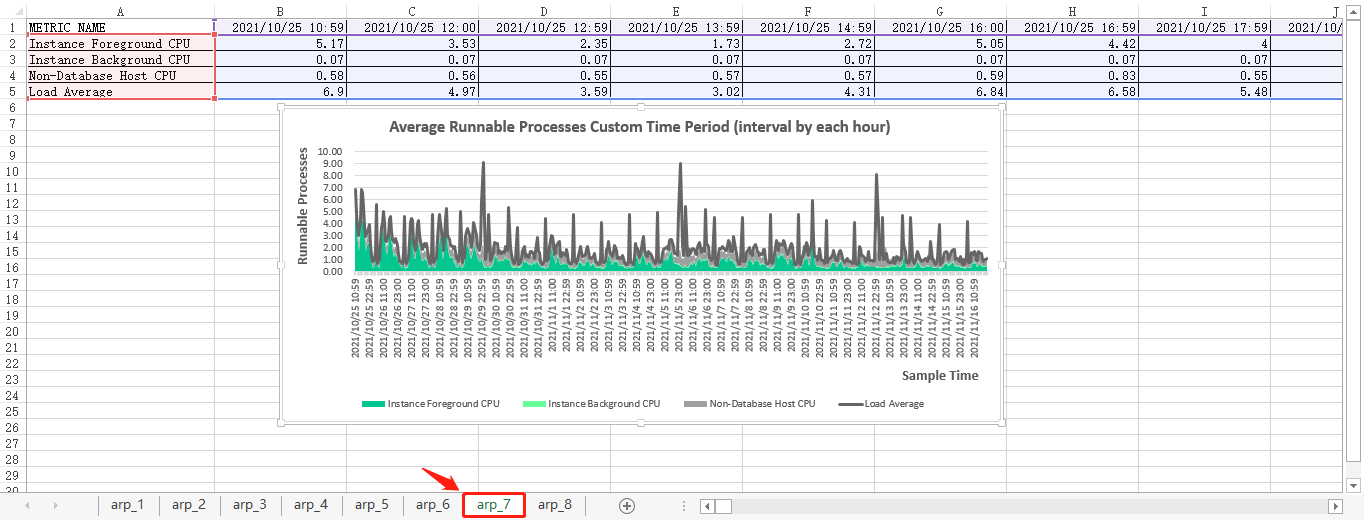The width and height of the screenshot is (1364, 520).
Task: Go to previous sheet navigation arrow
Action: (x=27, y=506)
